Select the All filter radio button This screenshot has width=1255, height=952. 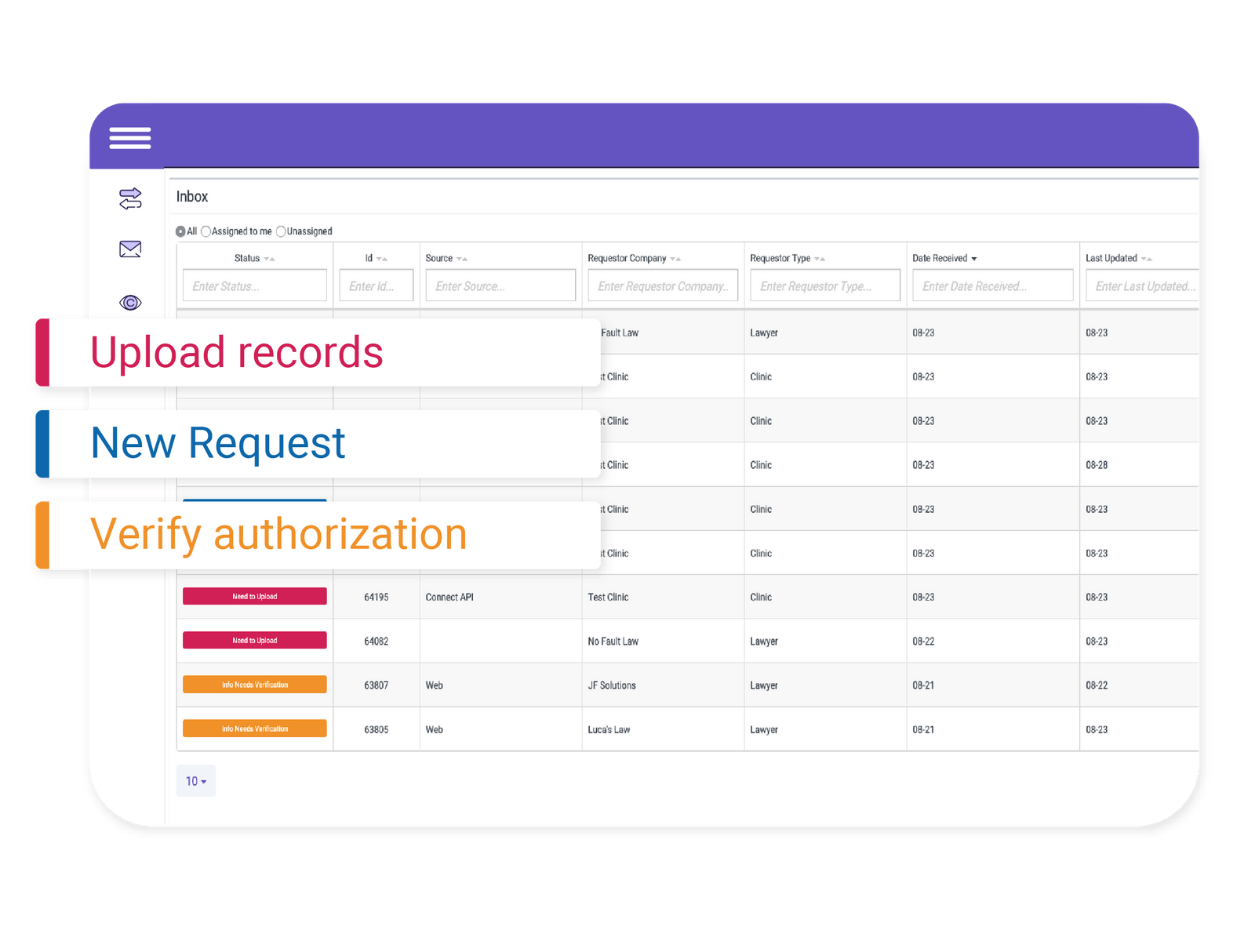[x=181, y=231]
